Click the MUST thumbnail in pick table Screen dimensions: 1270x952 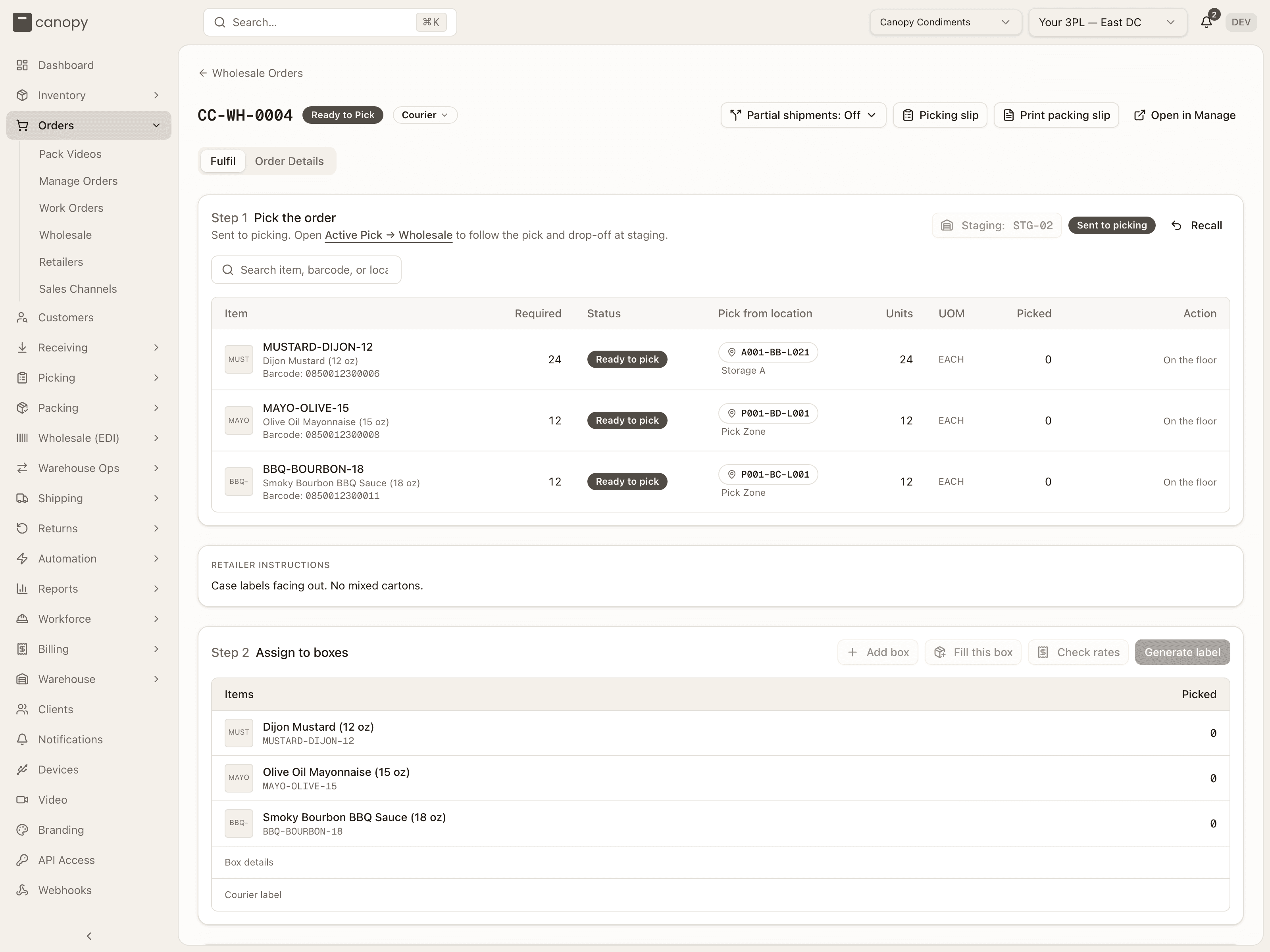(239, 359)
